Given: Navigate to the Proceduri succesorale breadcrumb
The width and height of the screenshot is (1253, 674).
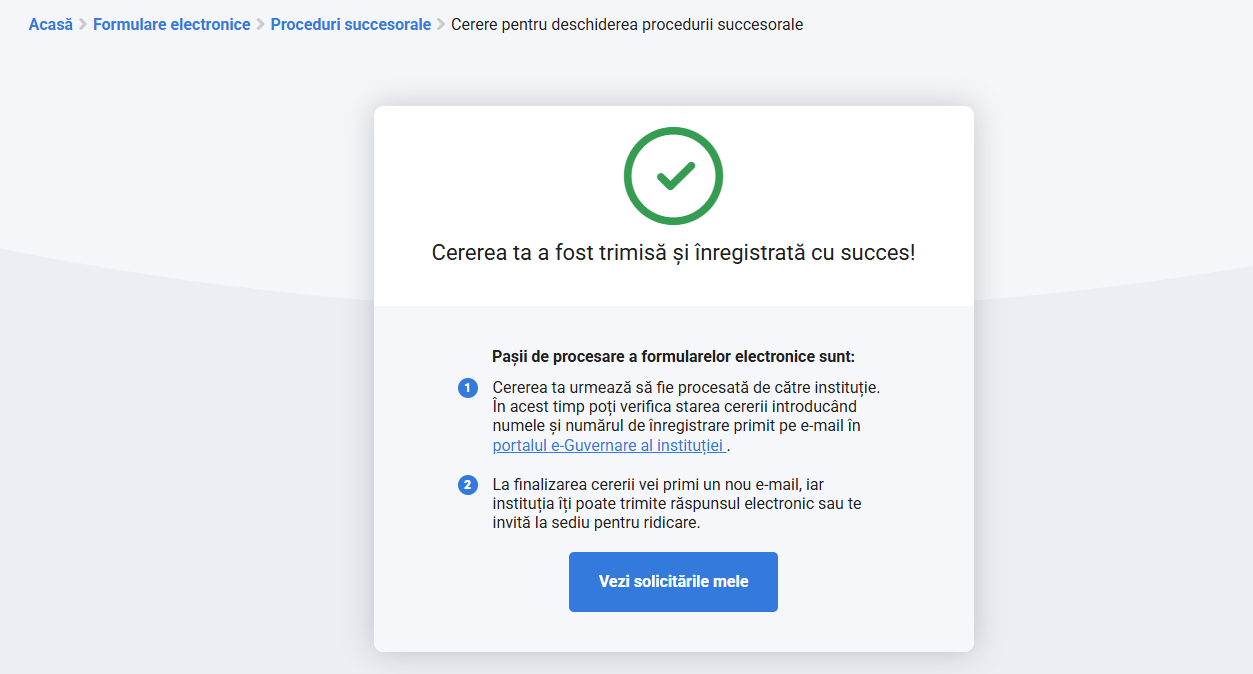Looking at the screenshot, I should (351, 24).
